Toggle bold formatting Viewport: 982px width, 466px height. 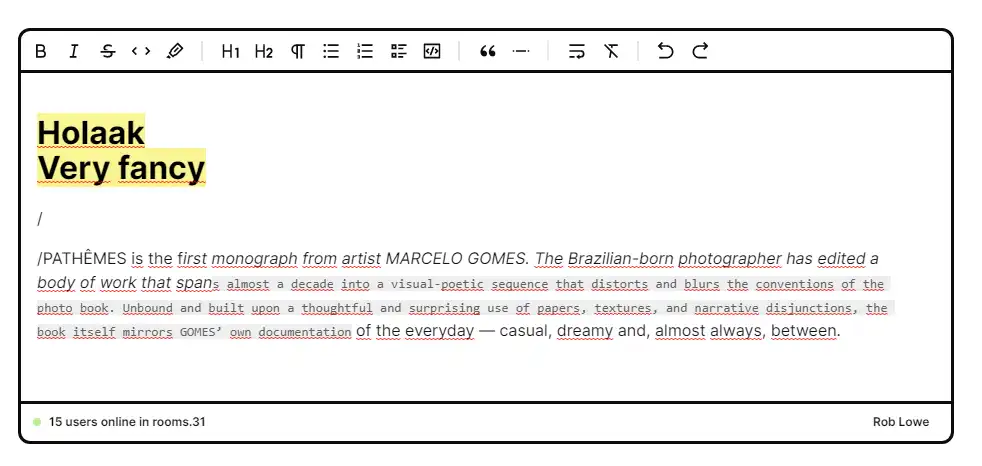[x=41, y=51]
